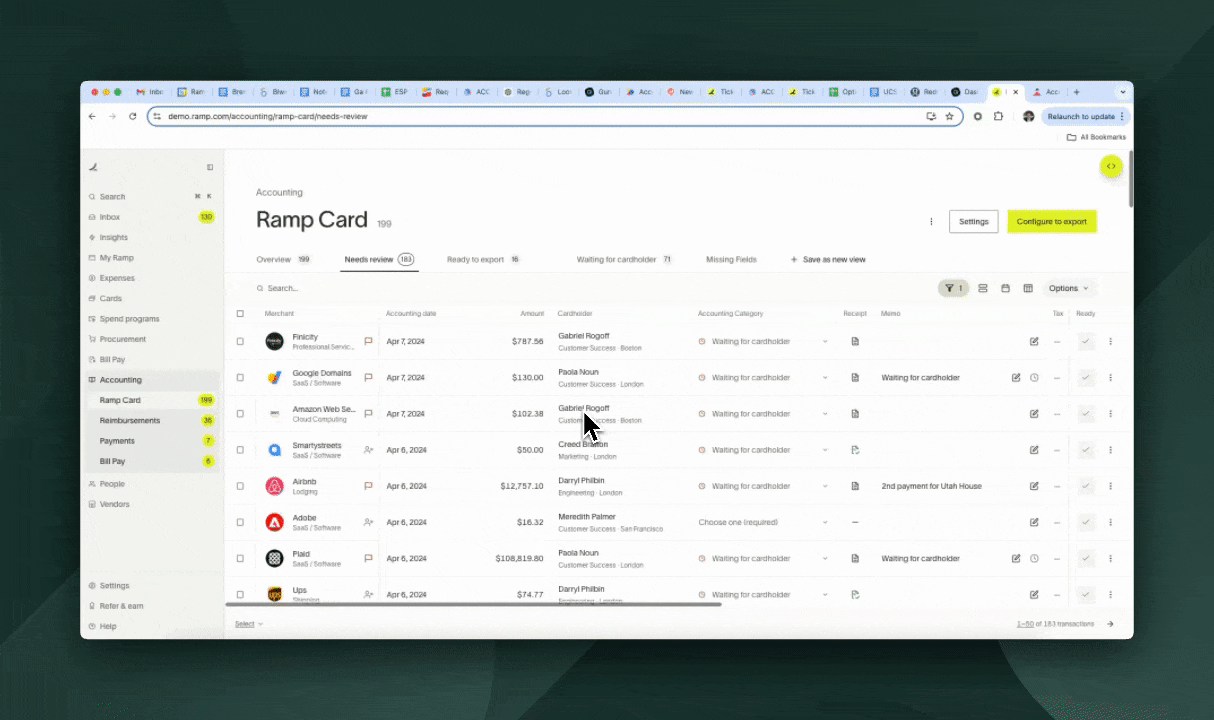Click the Relaunch to update button
This screenshot has width=1214, height=720.
point(1085,116)
